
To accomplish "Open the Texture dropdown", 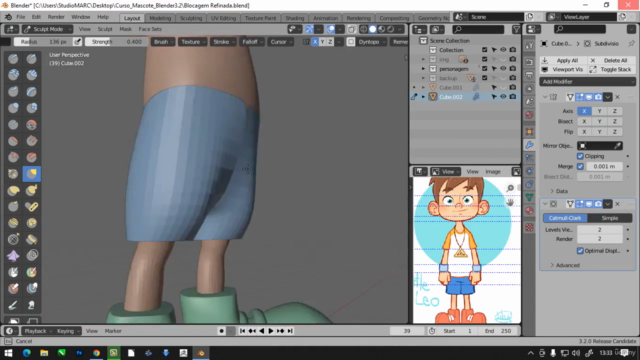I will [x=193, y=42].
